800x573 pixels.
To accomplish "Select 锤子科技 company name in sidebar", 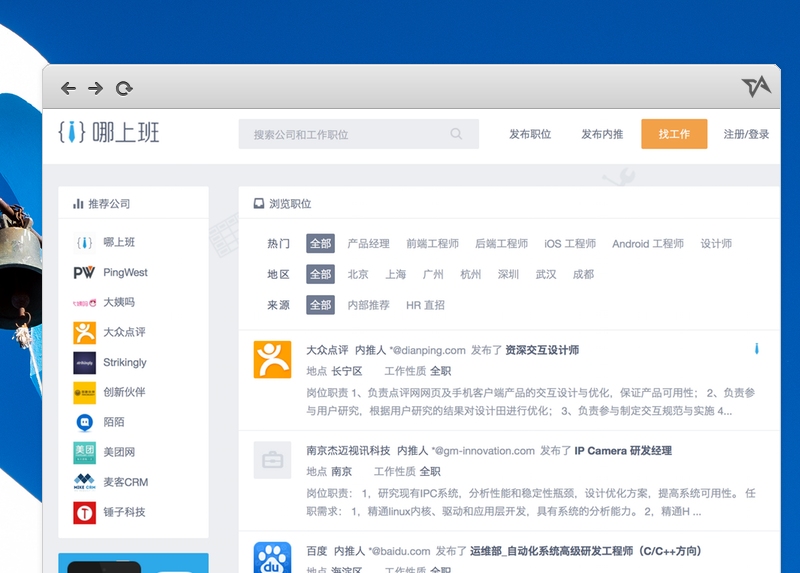I will click(x=124, y=512).
